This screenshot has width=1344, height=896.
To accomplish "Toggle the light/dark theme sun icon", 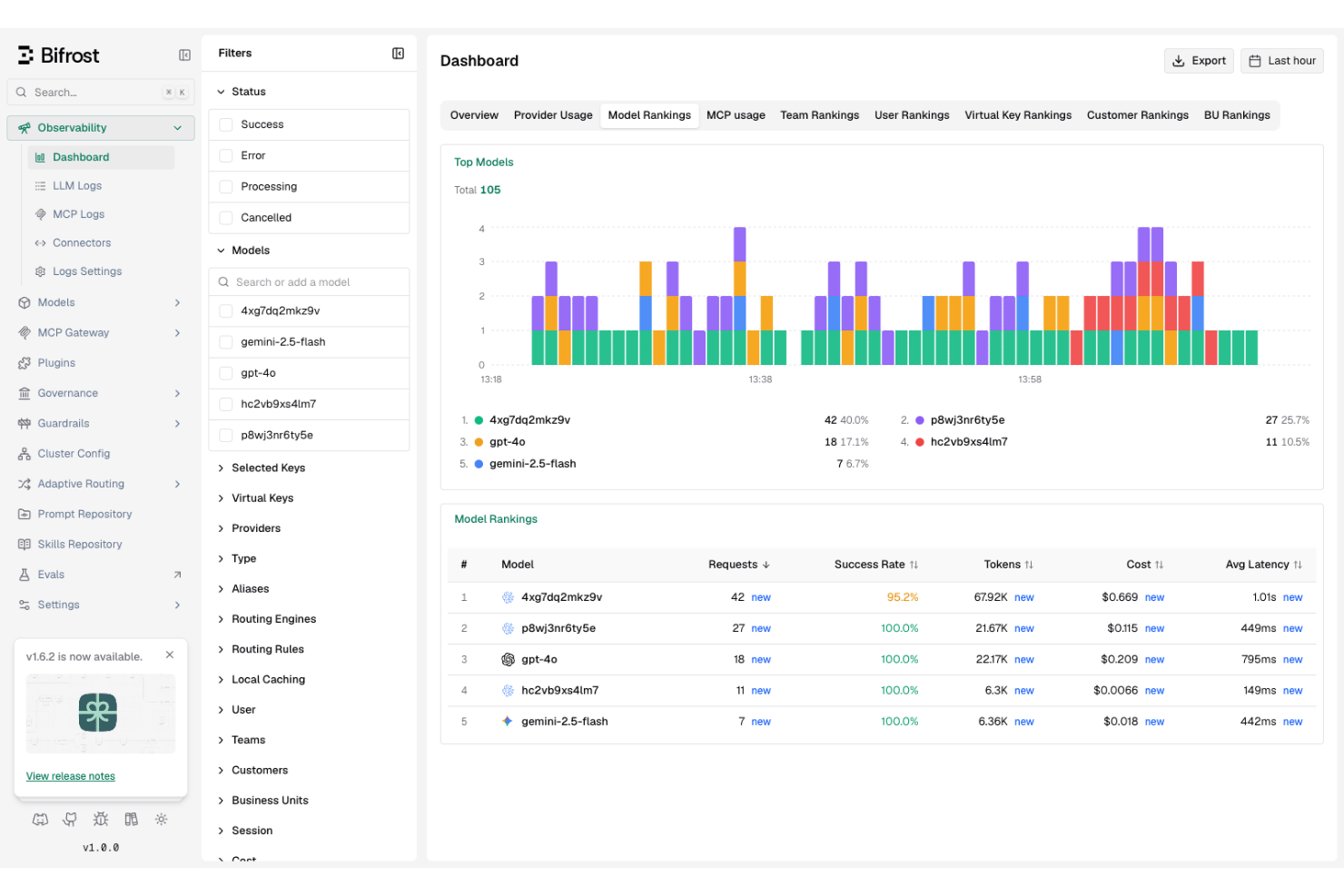I will click(162, 819).
